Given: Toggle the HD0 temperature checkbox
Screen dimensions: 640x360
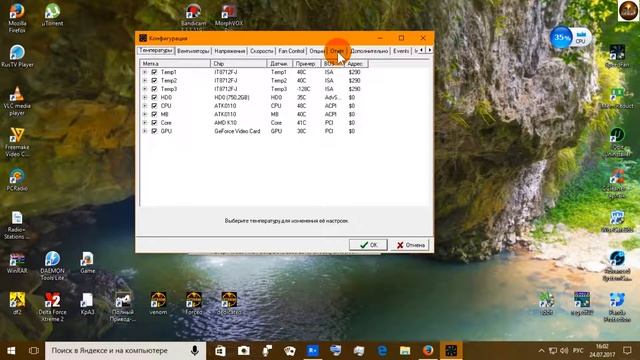Looking at the screenshot, I should click(154, 98).
